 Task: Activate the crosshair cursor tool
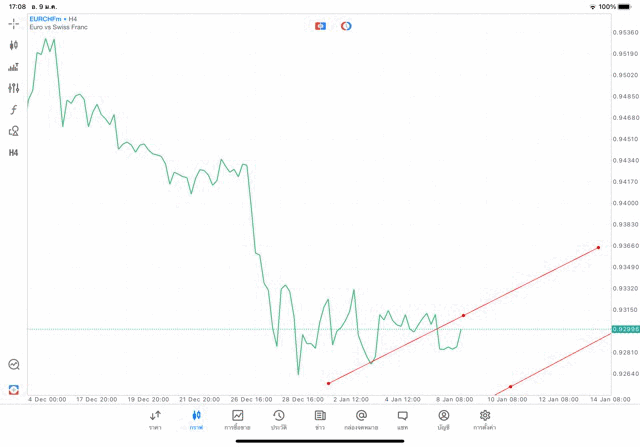coord(14,23)
